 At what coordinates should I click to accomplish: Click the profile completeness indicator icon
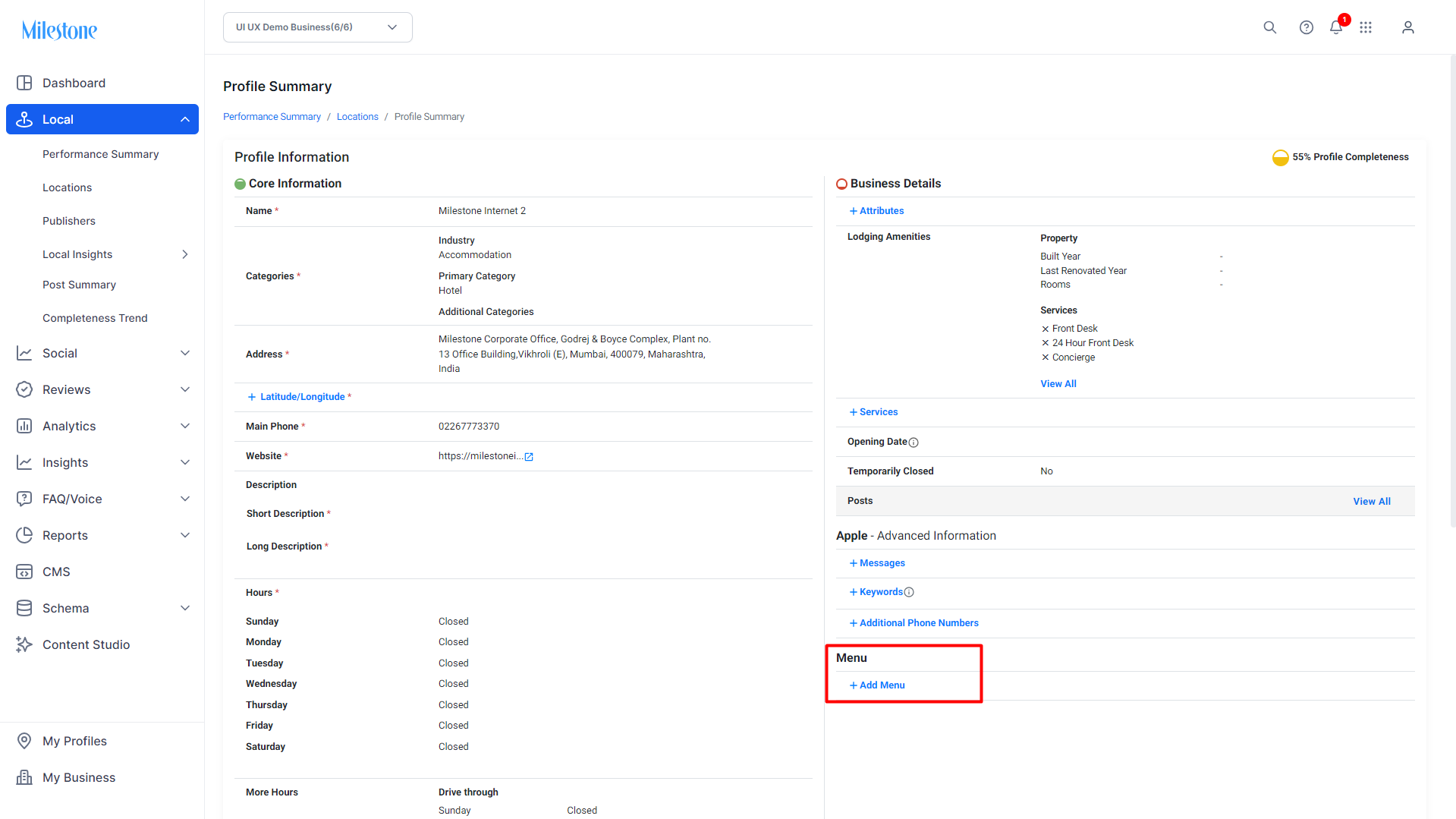[1280, 157]
